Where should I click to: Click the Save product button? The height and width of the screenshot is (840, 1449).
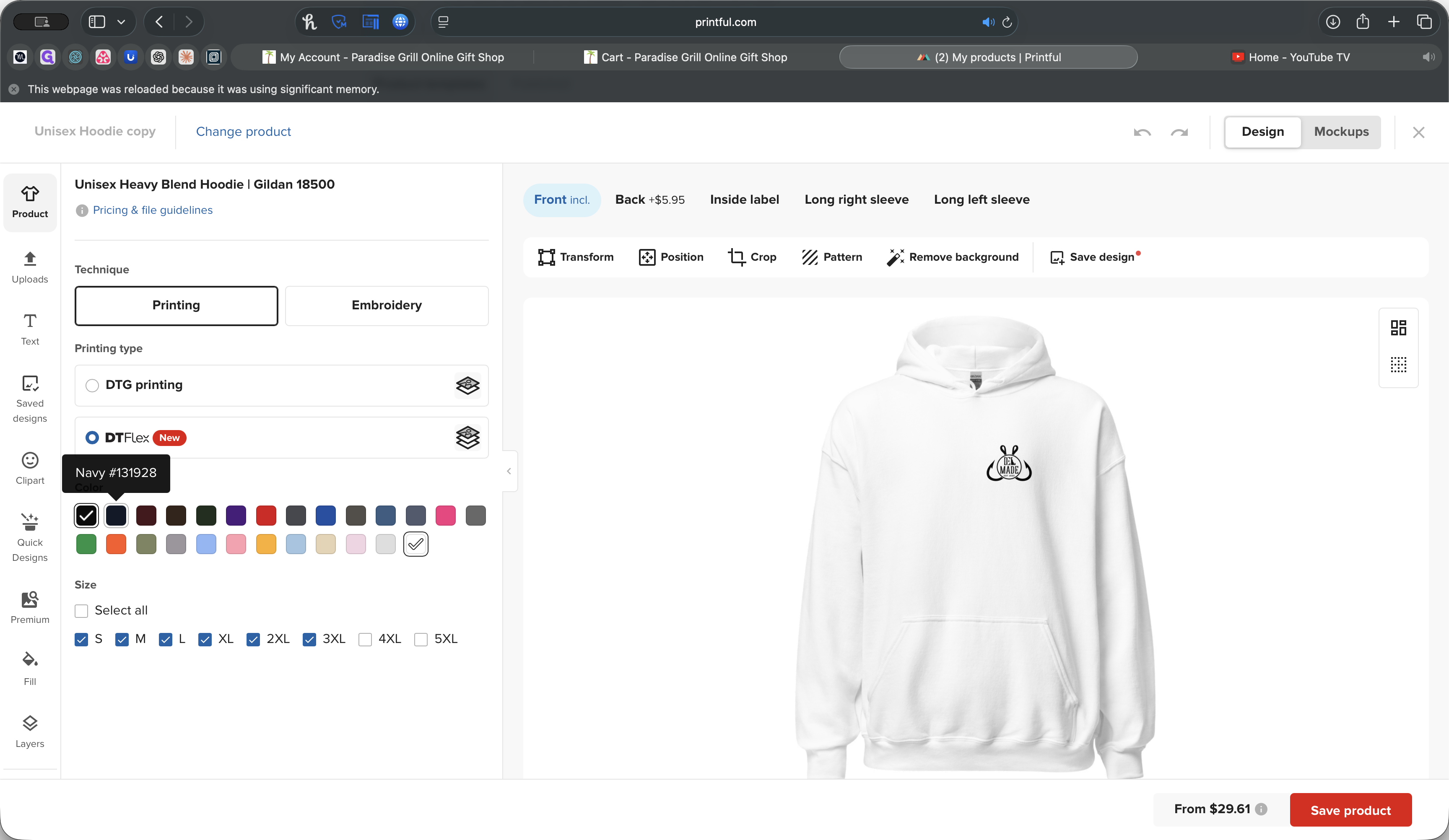point(1350,809)
